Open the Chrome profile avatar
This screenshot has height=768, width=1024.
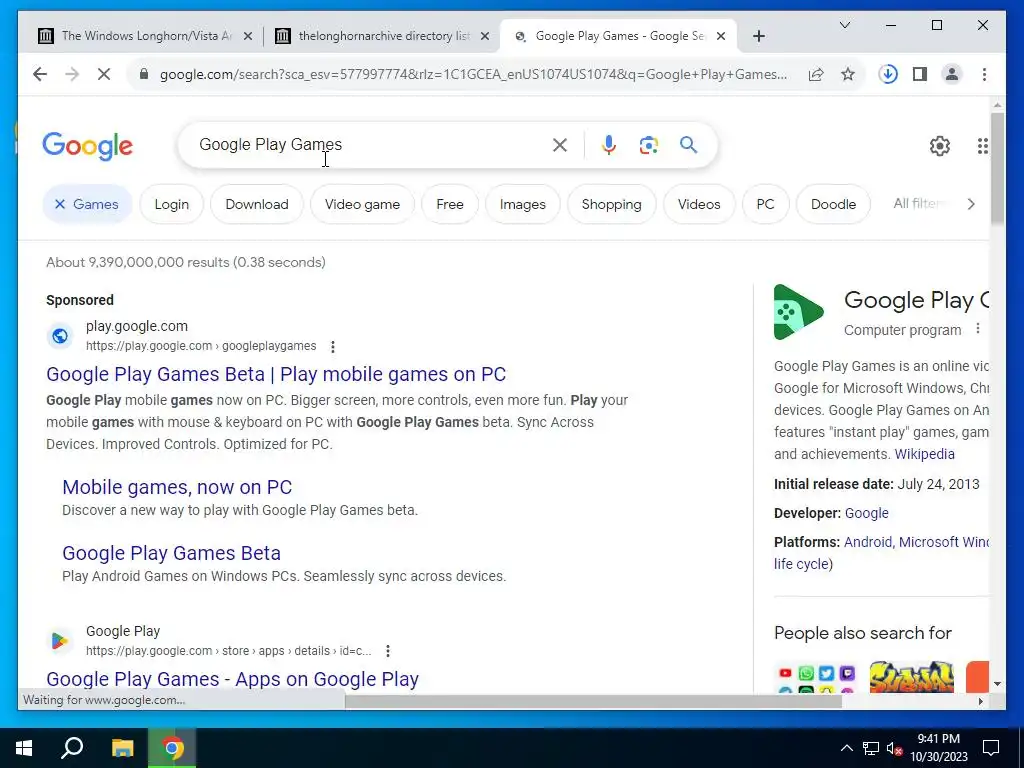(x=952, y=74)
